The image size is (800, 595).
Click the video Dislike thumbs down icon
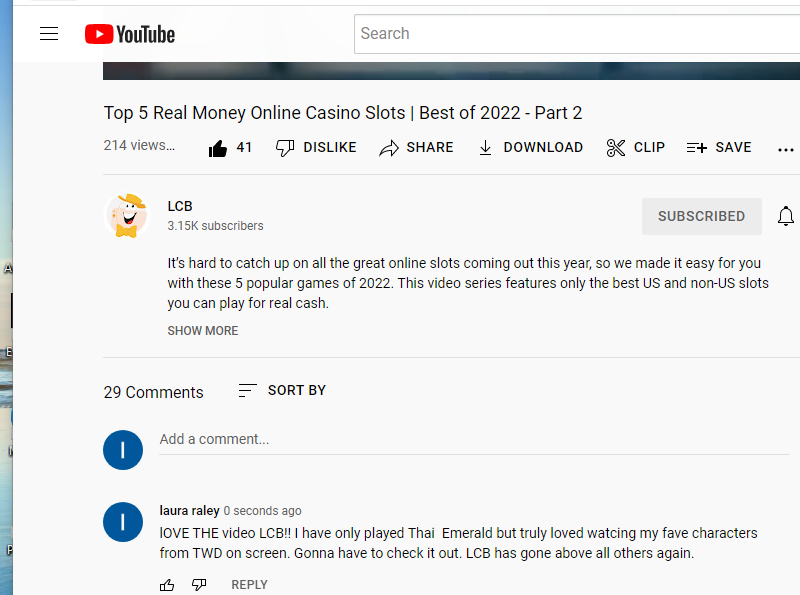(x=285, y=148)
